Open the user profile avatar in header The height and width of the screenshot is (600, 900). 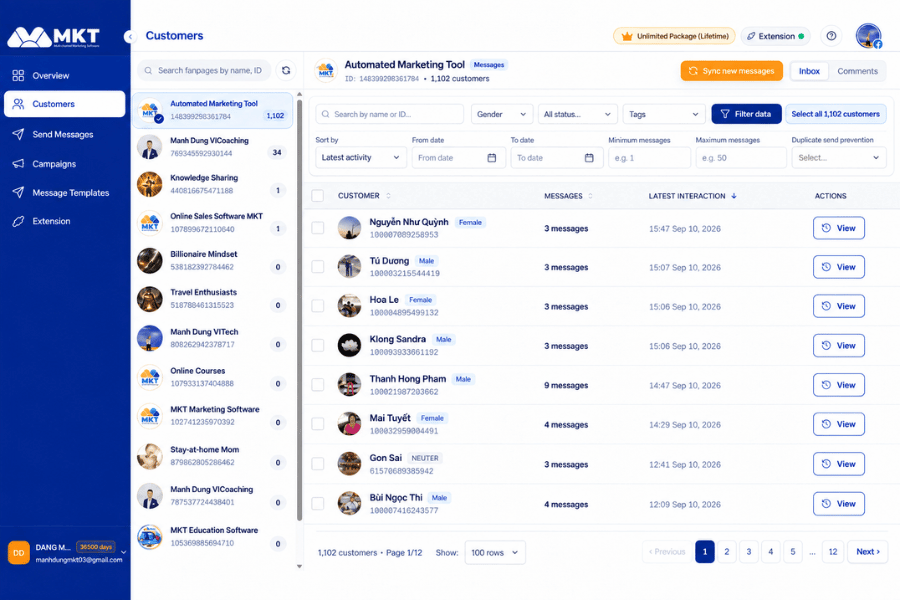pos(868,36)
